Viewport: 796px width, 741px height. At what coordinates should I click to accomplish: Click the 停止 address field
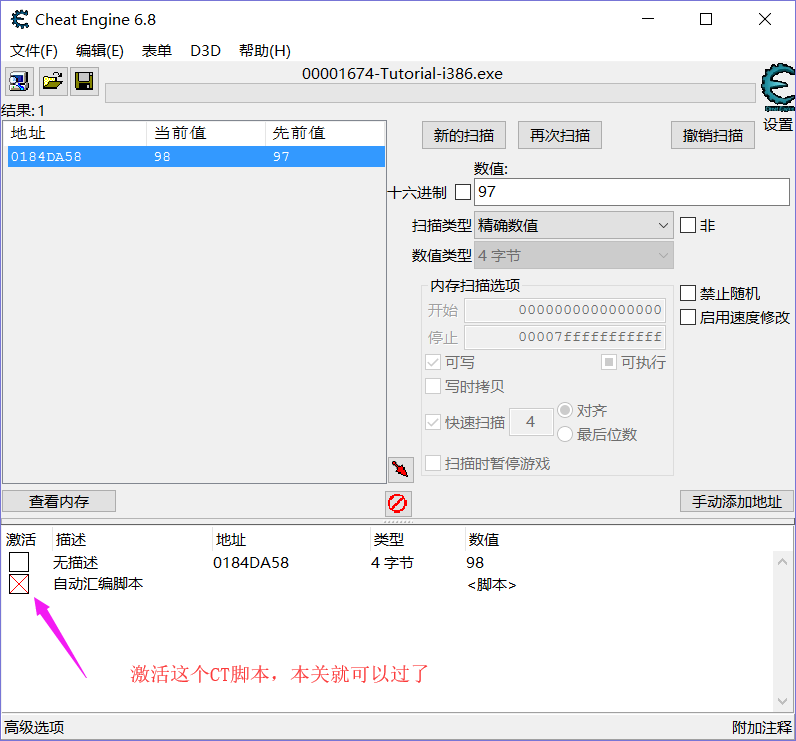[x=565, y=337]
